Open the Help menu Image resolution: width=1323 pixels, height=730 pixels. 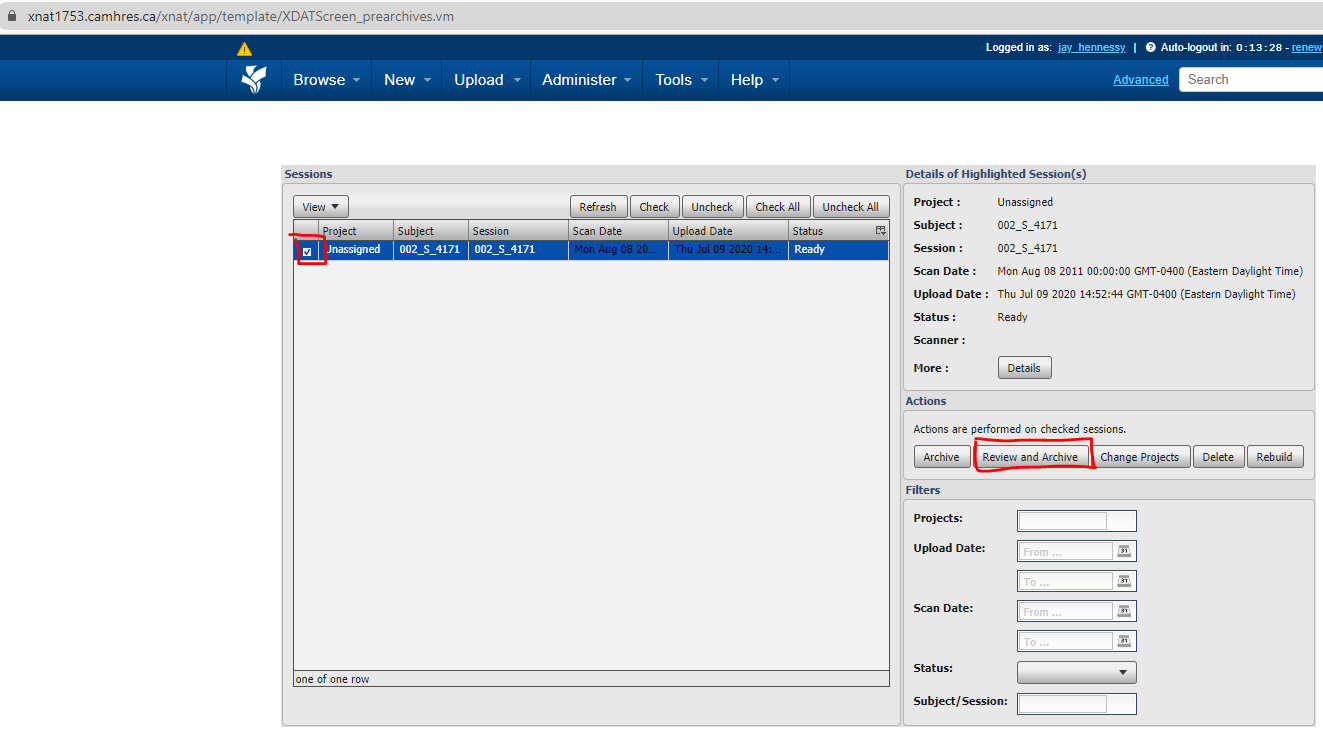[754, 80]
